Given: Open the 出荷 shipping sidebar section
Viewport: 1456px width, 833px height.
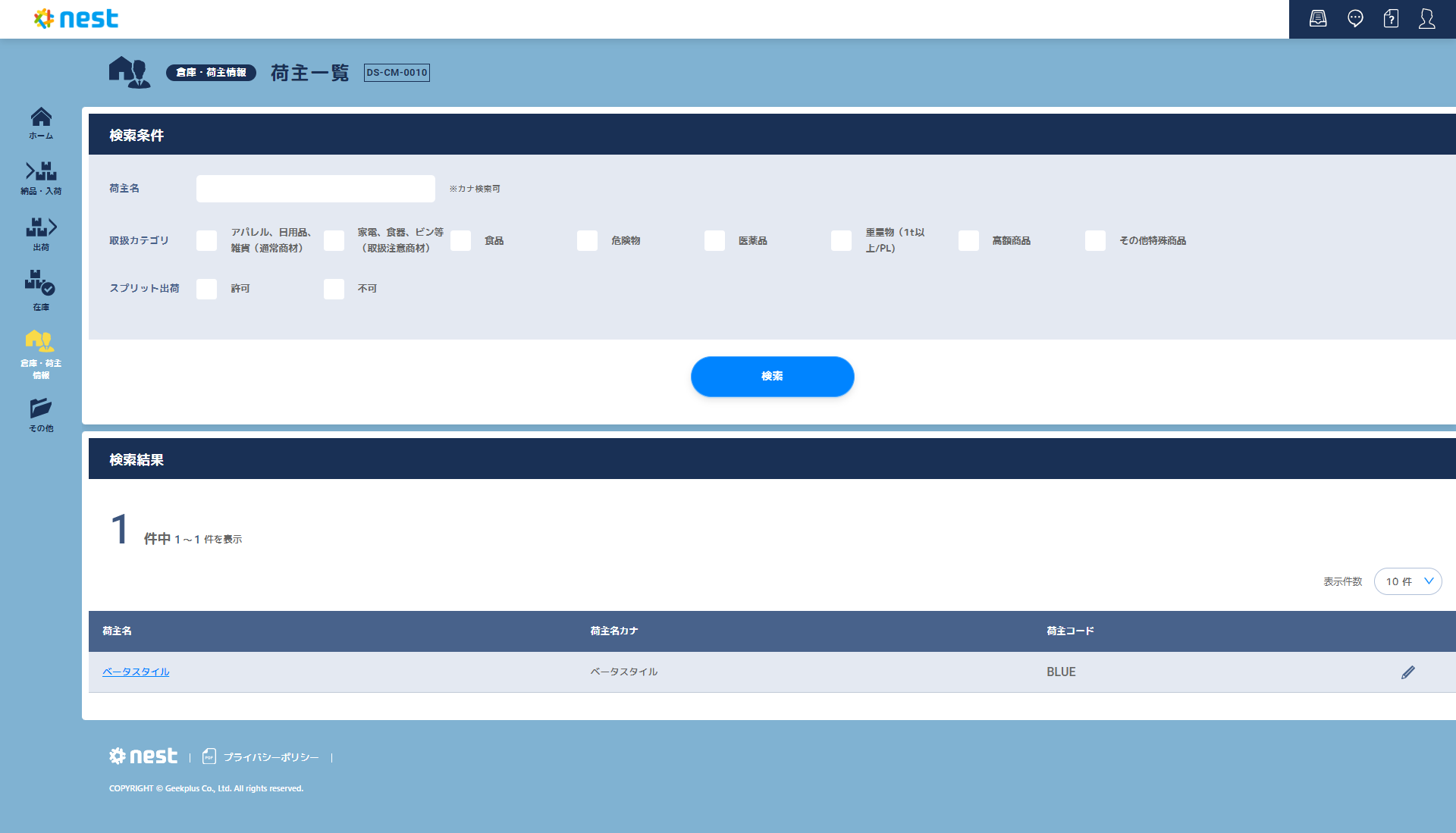Looking at the screenshot, I should point(41,233).
